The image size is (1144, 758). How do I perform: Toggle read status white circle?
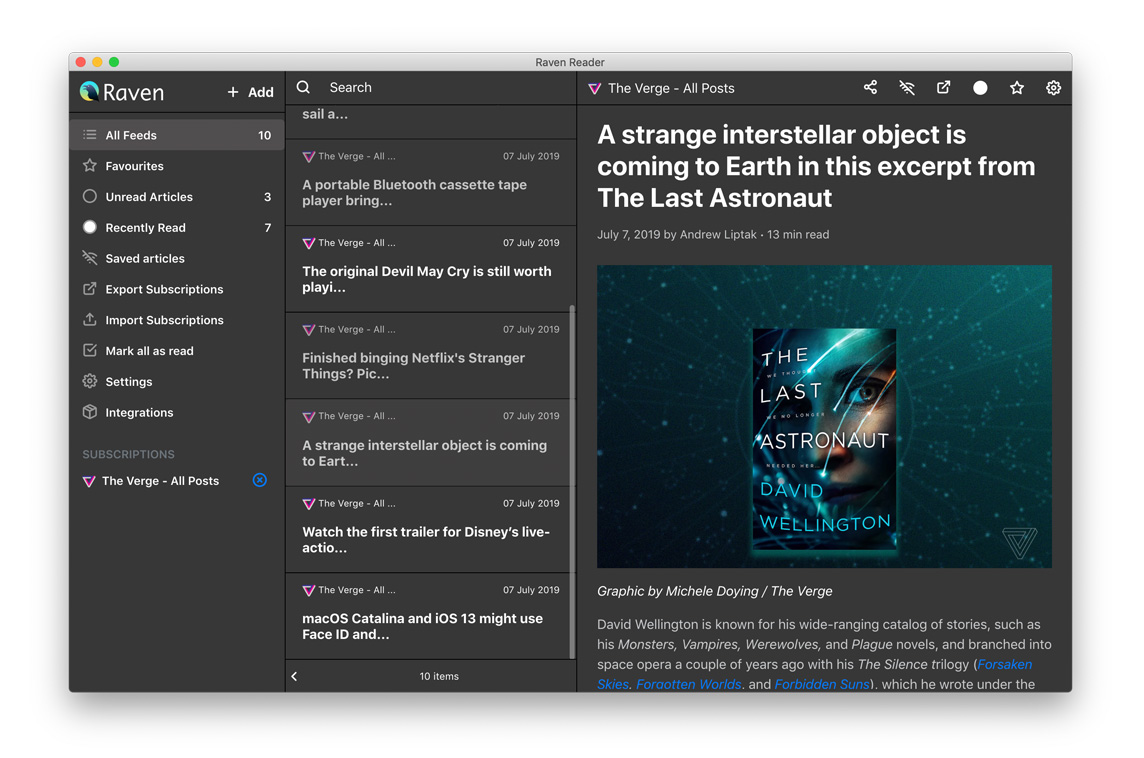[x=980, y=88]
